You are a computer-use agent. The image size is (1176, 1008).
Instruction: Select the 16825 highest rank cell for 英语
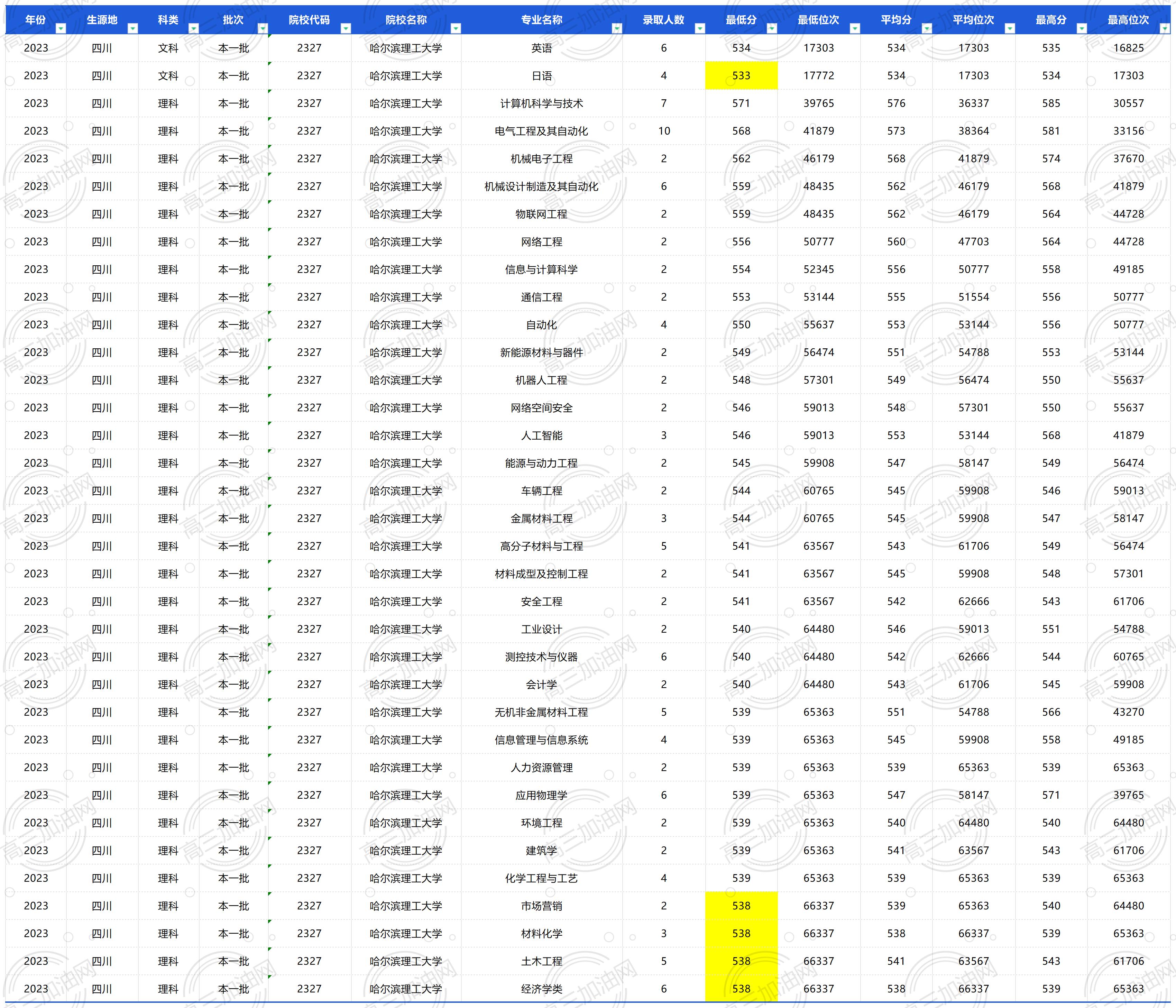point(1129,48)
